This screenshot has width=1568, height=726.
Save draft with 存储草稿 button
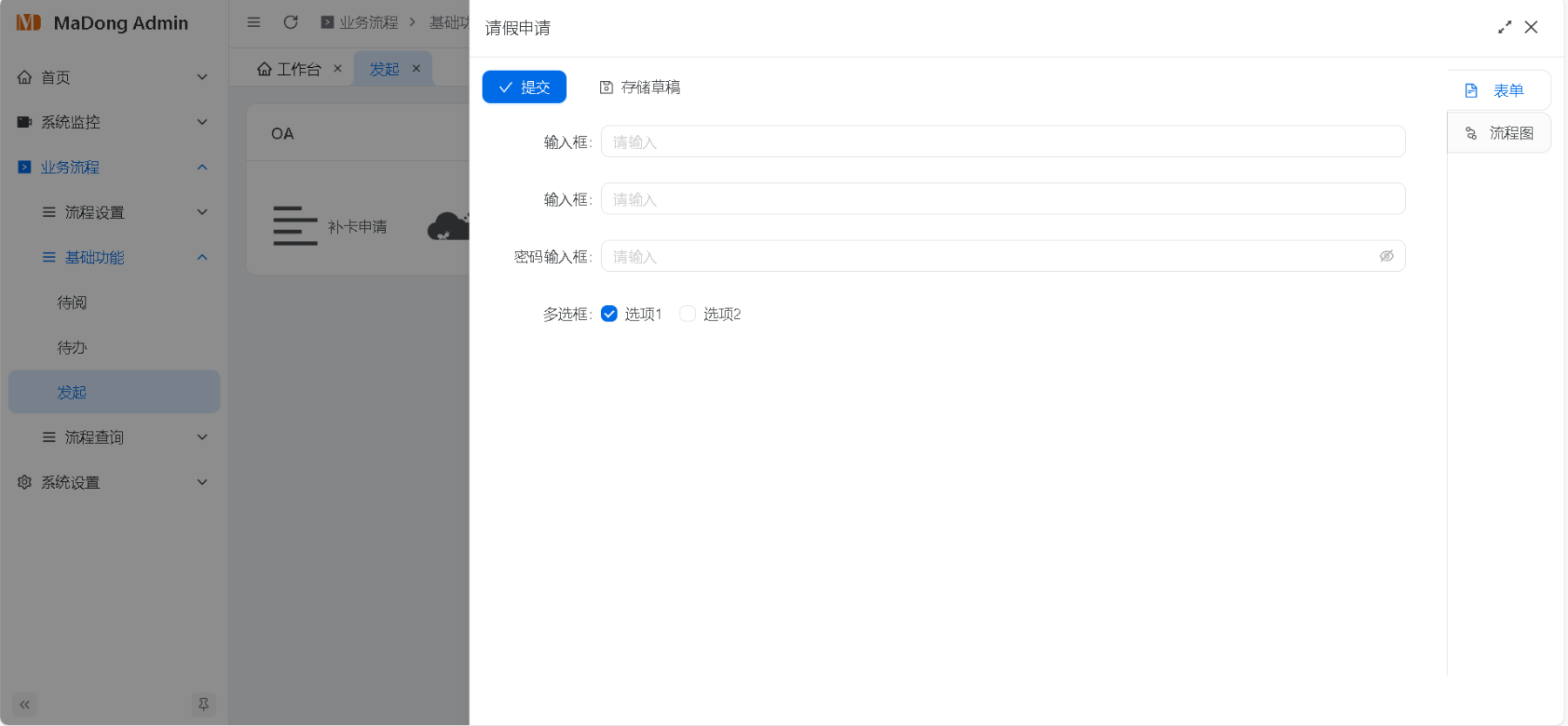click(x=640, y=87)
